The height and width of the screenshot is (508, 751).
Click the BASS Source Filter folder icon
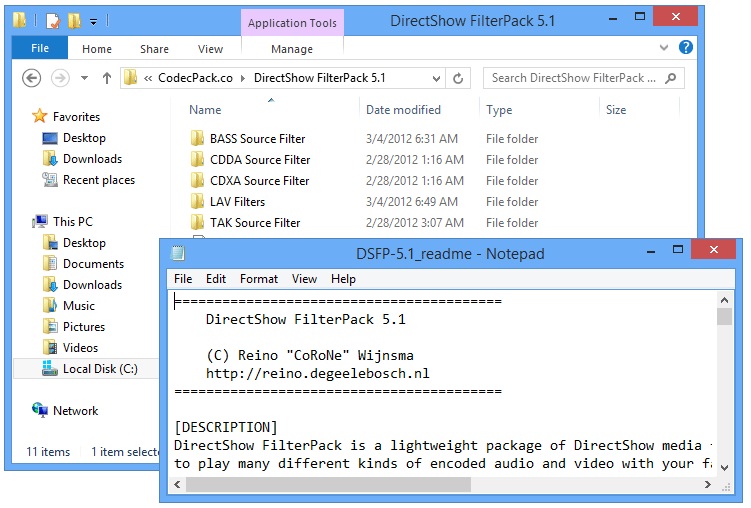[197, 139]
